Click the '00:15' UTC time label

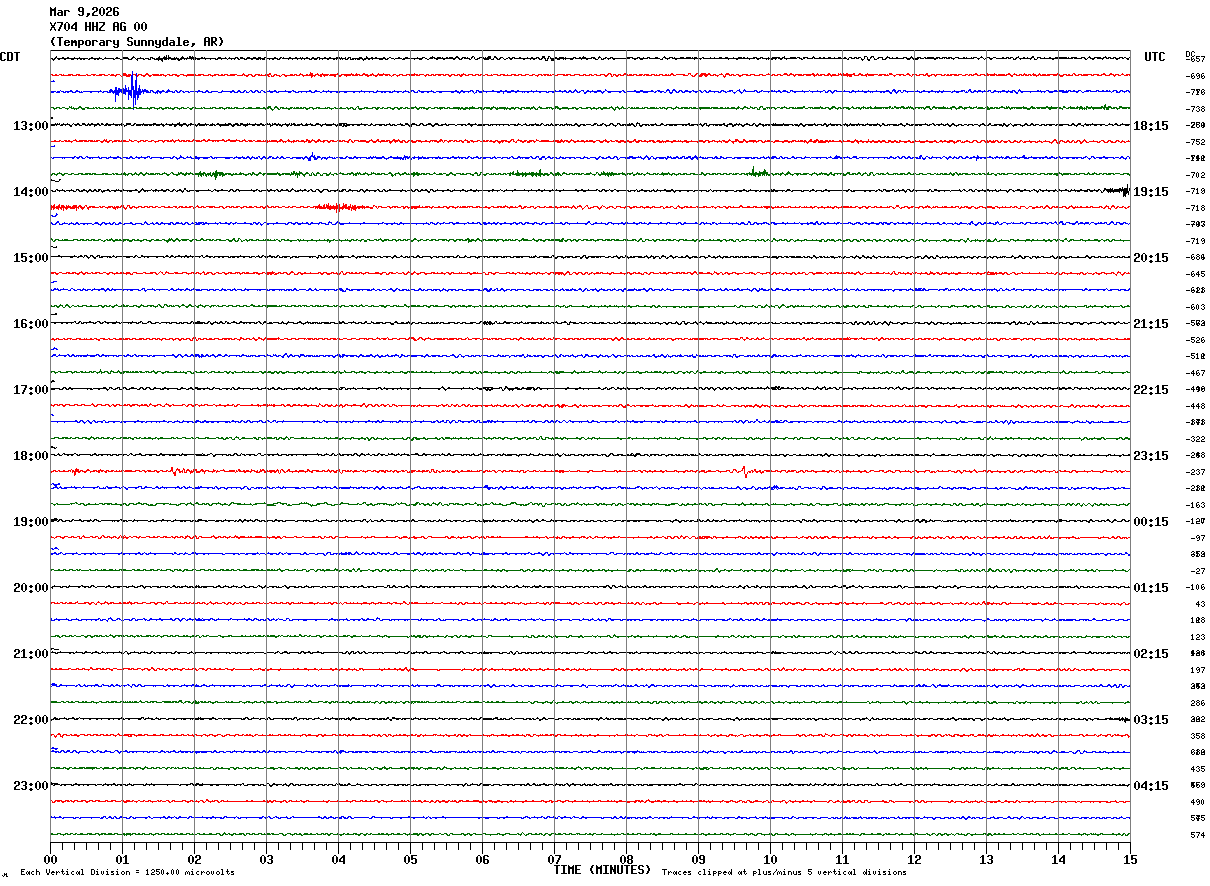point(1151,522)
